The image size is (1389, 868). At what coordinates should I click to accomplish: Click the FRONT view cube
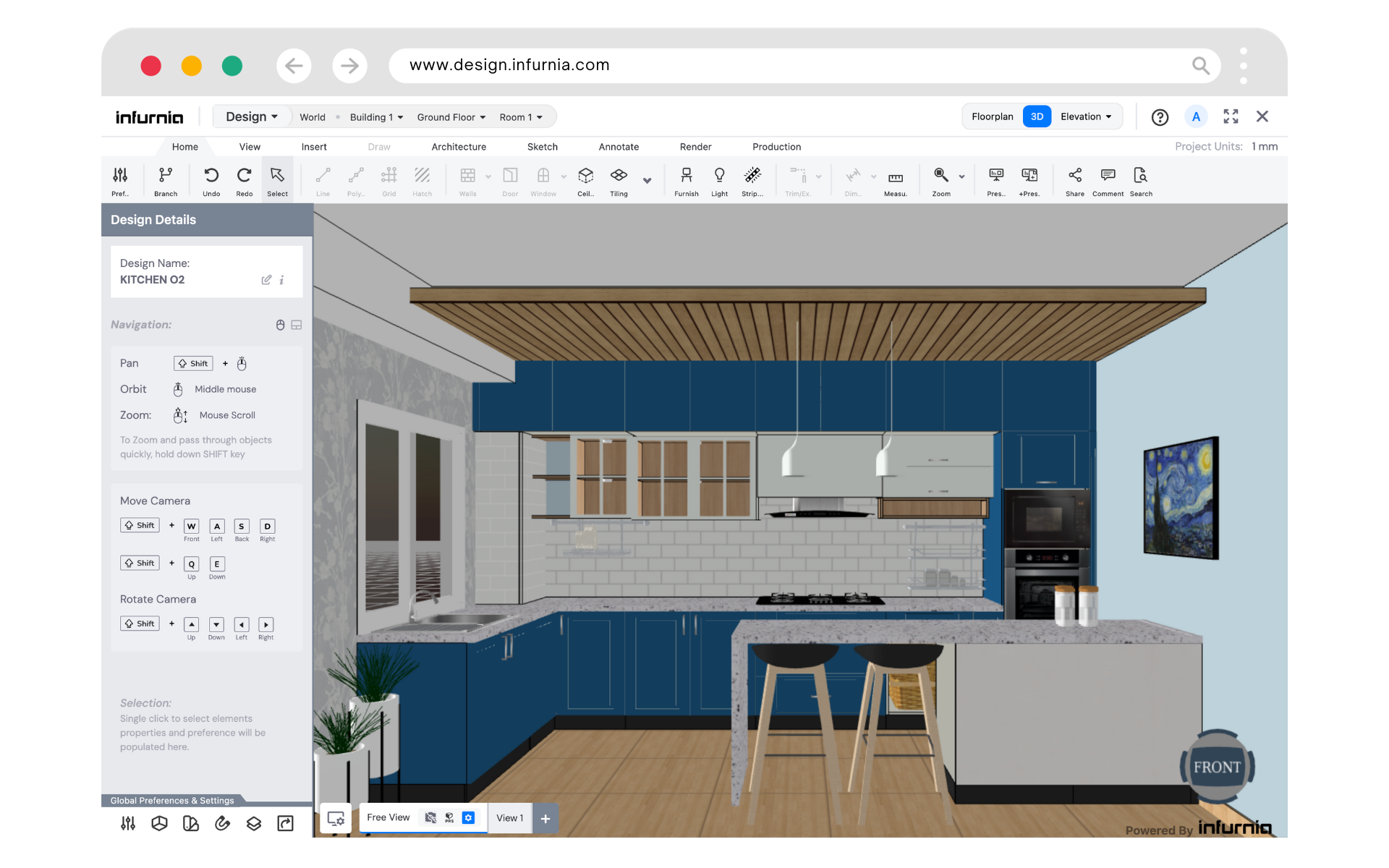1217,767
